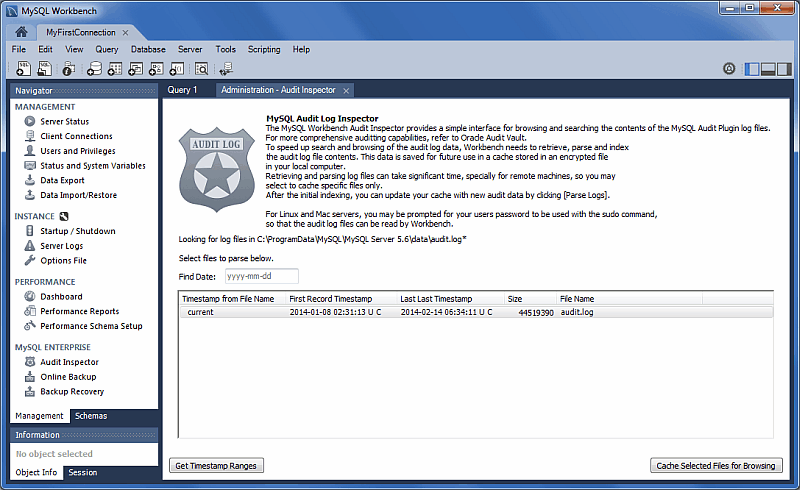Open Client Connections in Navigator
Viewport: 800px width, 490px height.
click(x=76, y=136)
